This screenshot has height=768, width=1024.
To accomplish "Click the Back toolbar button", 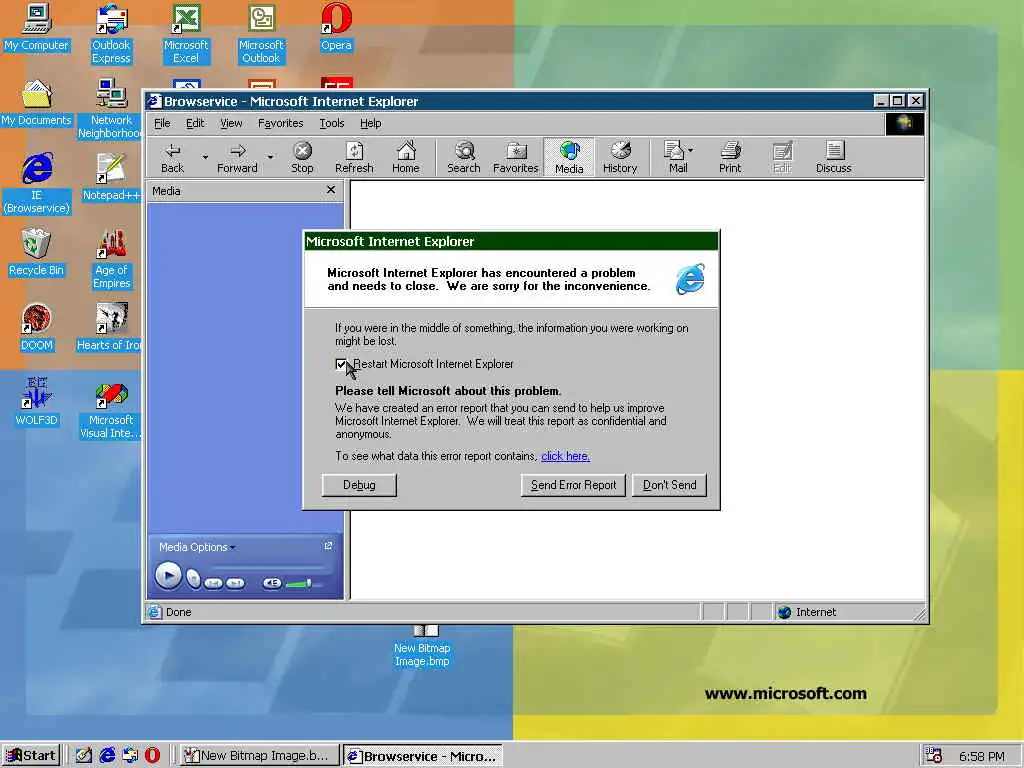I will tap(172, 157).
